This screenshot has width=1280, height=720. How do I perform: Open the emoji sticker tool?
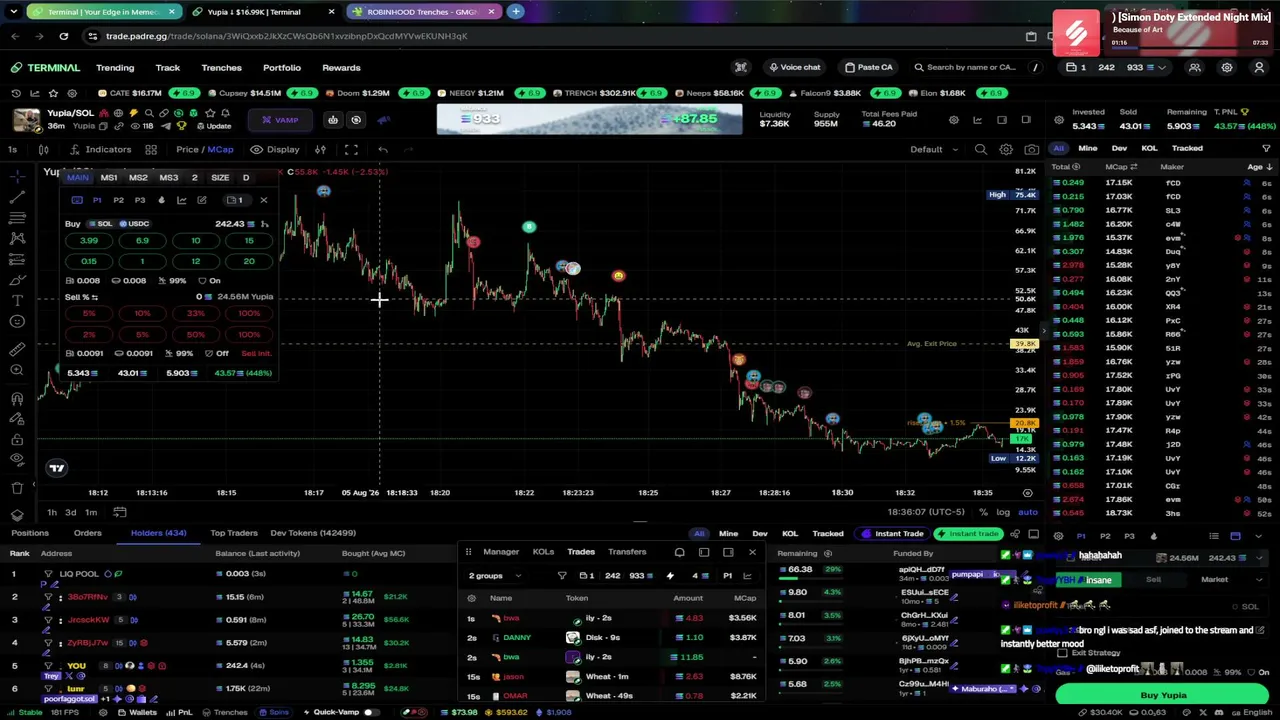pos(17,321)
